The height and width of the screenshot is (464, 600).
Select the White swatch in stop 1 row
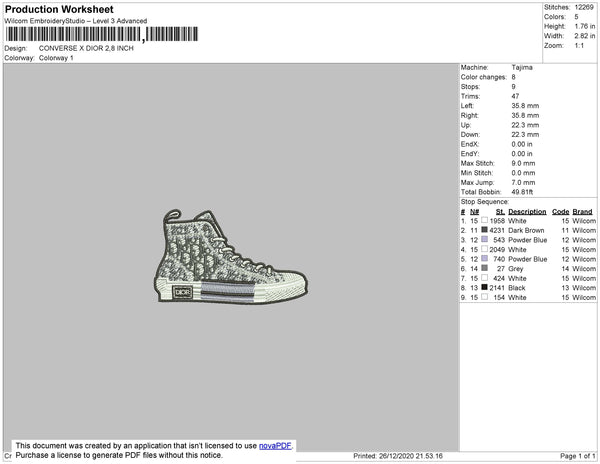(484, 220)
